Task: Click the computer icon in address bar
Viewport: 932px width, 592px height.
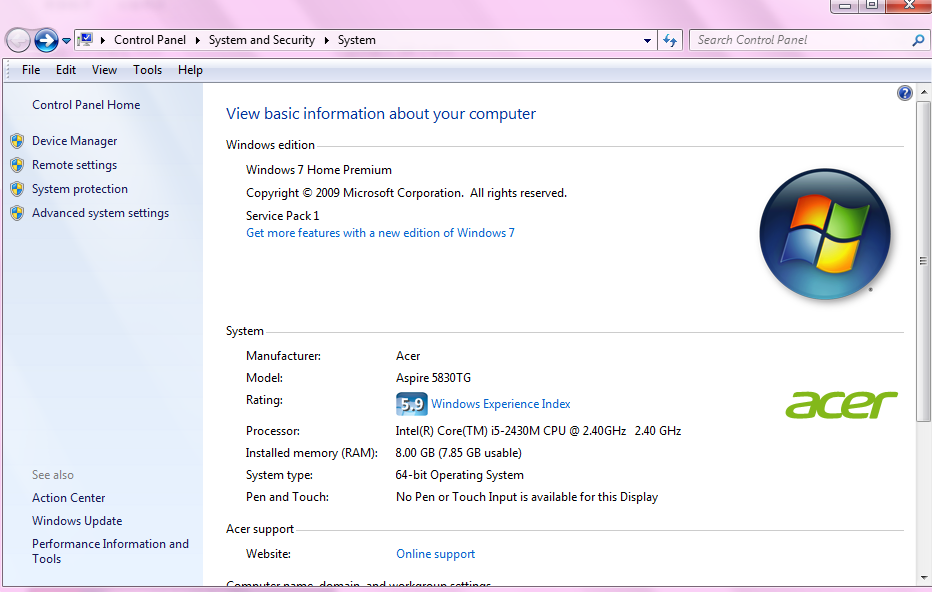Action: click(x=86, y=40)
